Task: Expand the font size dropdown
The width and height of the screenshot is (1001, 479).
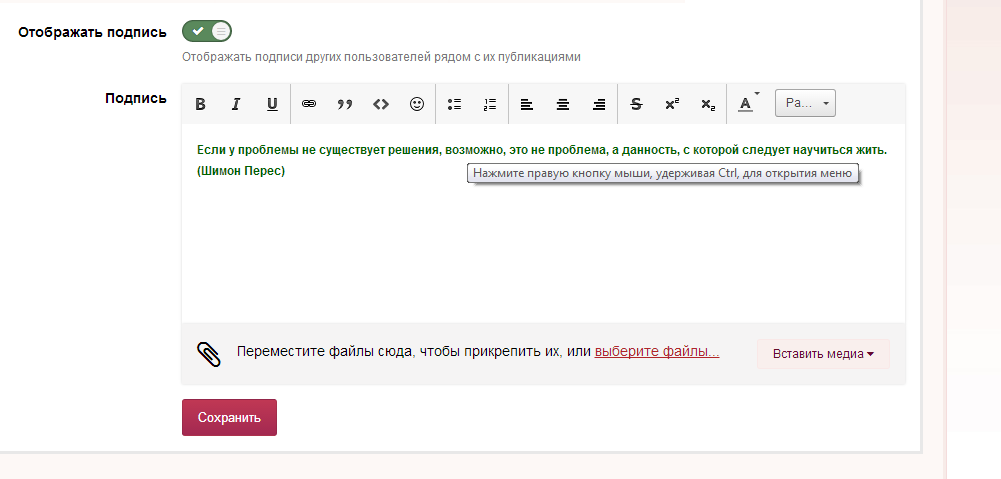Action: point(805,104)
